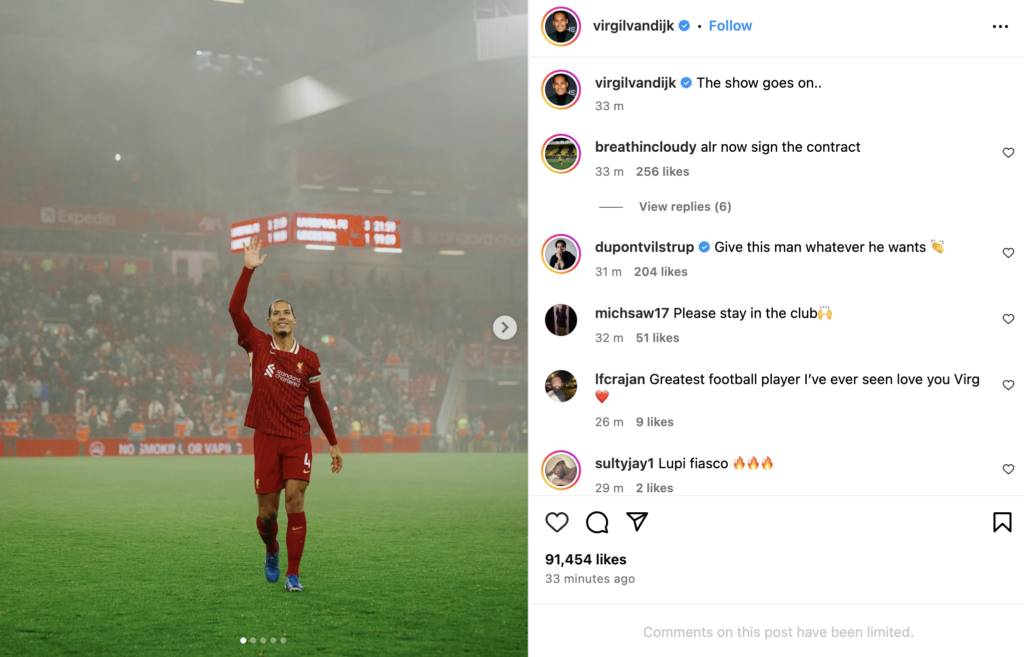This screenshot has width=1024, height=657.
Task: Open dupontvilstrup profile picture
Action: tap(561, 253)
